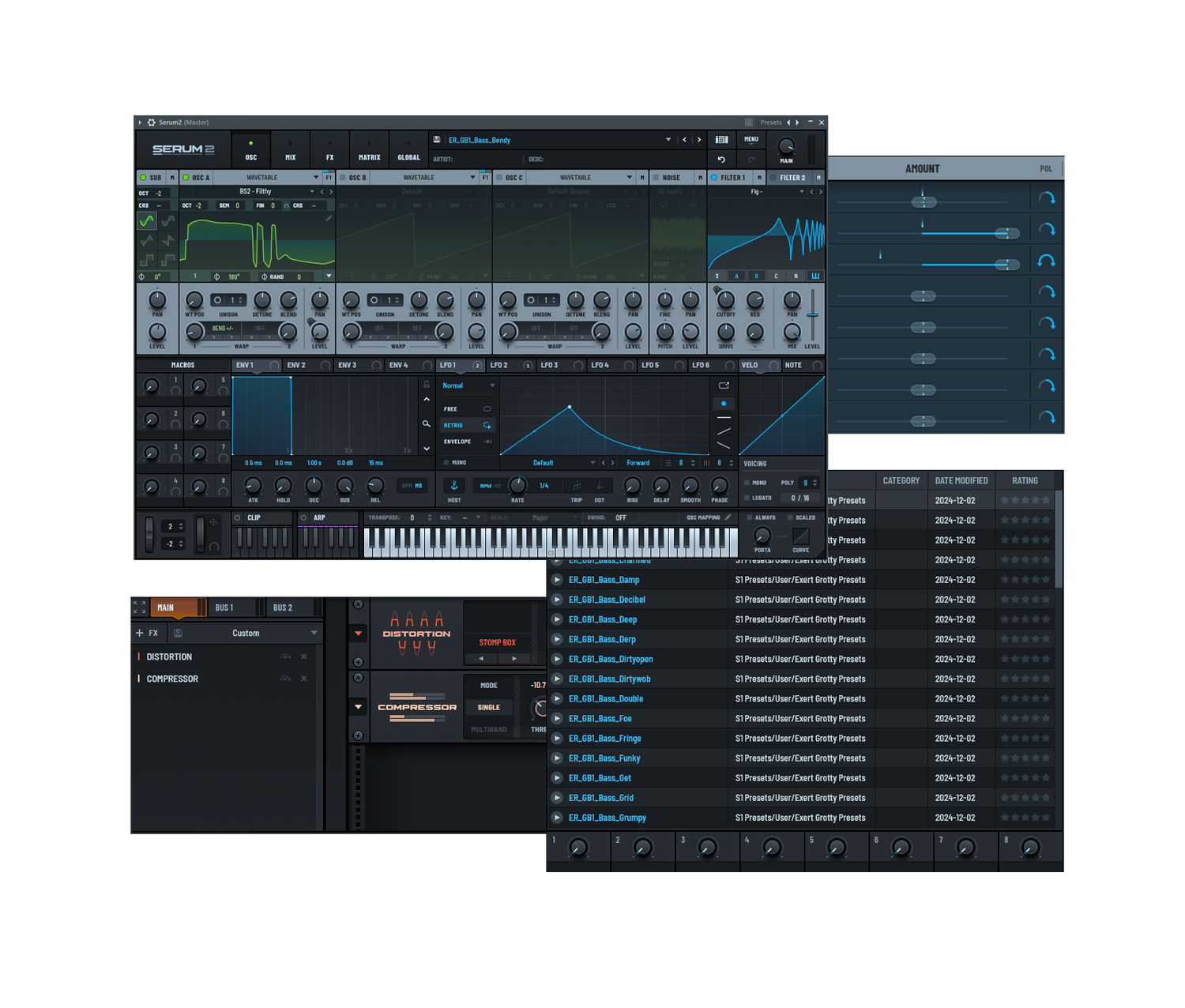This screenshot has width=1185, height=1008.
Task: Click the undo arrow icon
Action: [721, 160]
